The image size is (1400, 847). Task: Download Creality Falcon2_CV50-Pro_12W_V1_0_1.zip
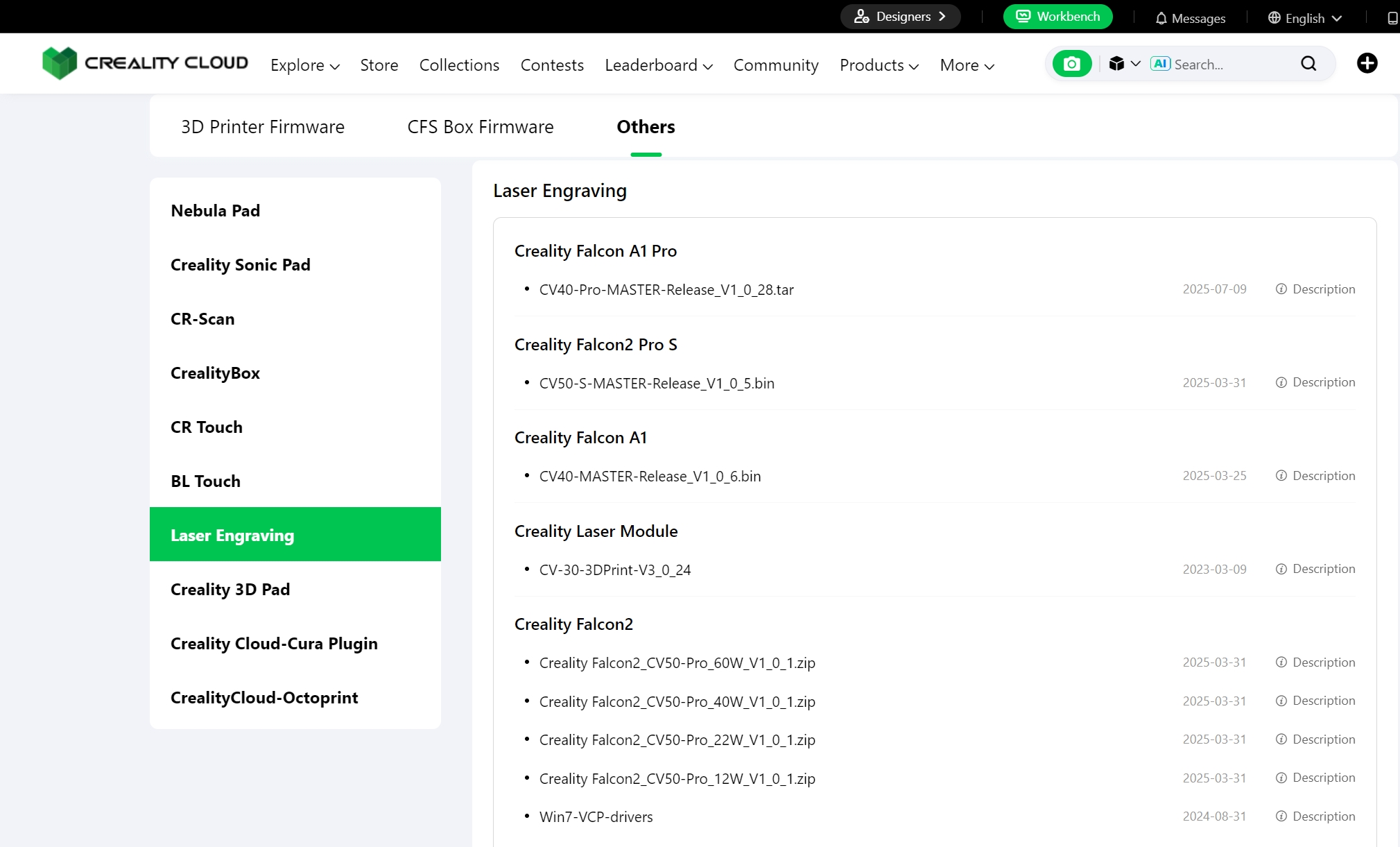pyautogui.click(x=677, y=779)
